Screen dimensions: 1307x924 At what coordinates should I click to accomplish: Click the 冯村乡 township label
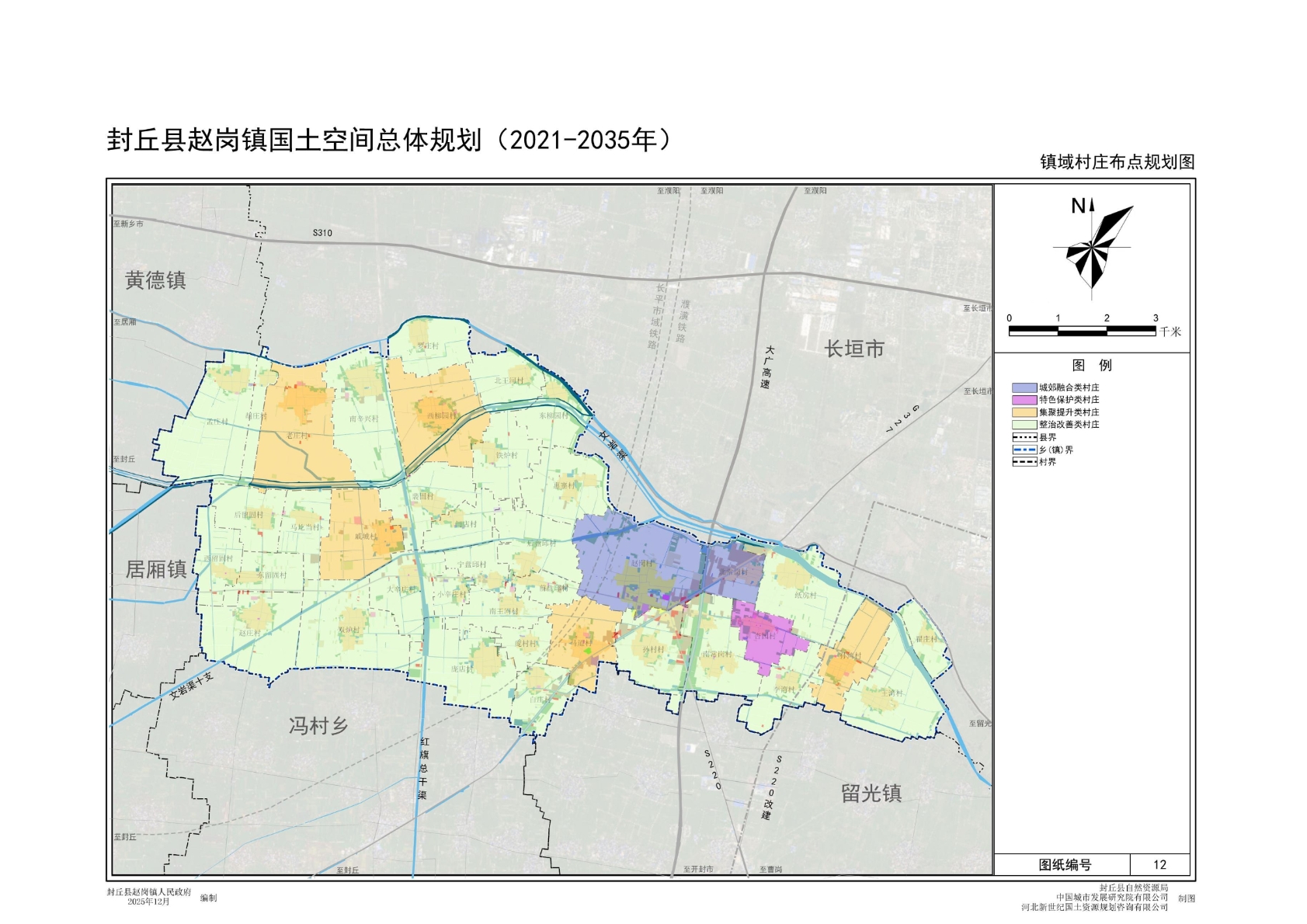pos(318,726)
